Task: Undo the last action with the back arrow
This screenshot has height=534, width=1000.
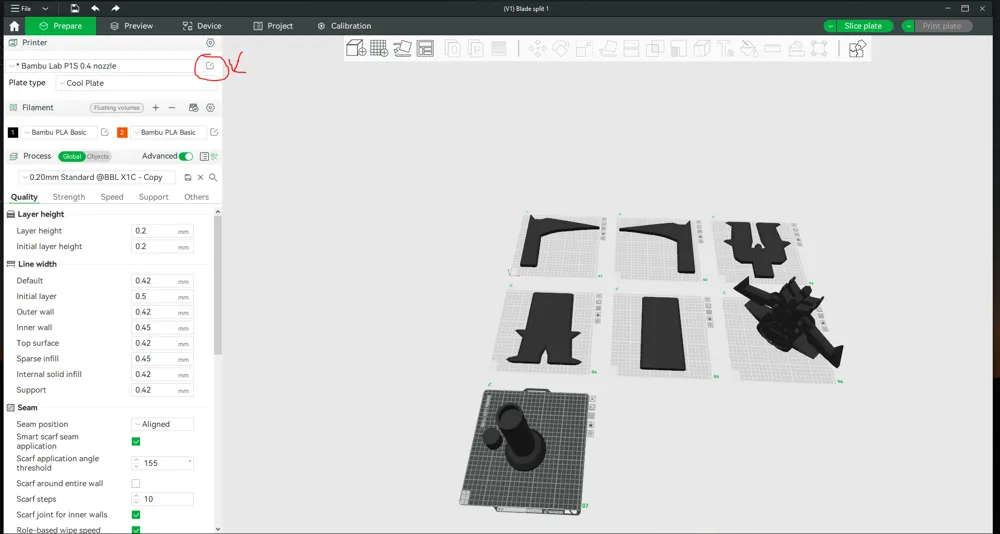Action: coord(95,8)
